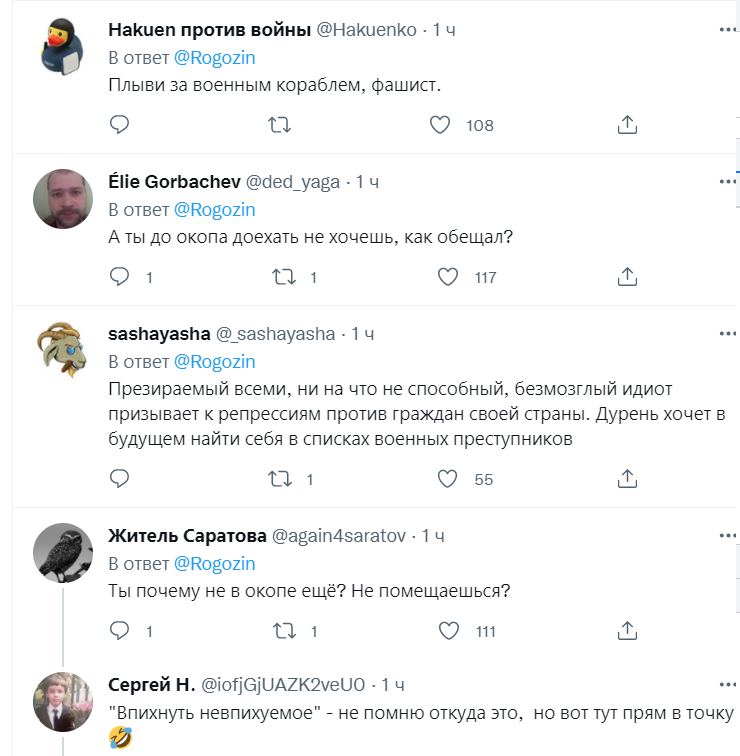Image resolution: width=740 pixels, height=756 pixels.
Task: Open more options on sashayasha's tweet
Action: click(727, 334)
